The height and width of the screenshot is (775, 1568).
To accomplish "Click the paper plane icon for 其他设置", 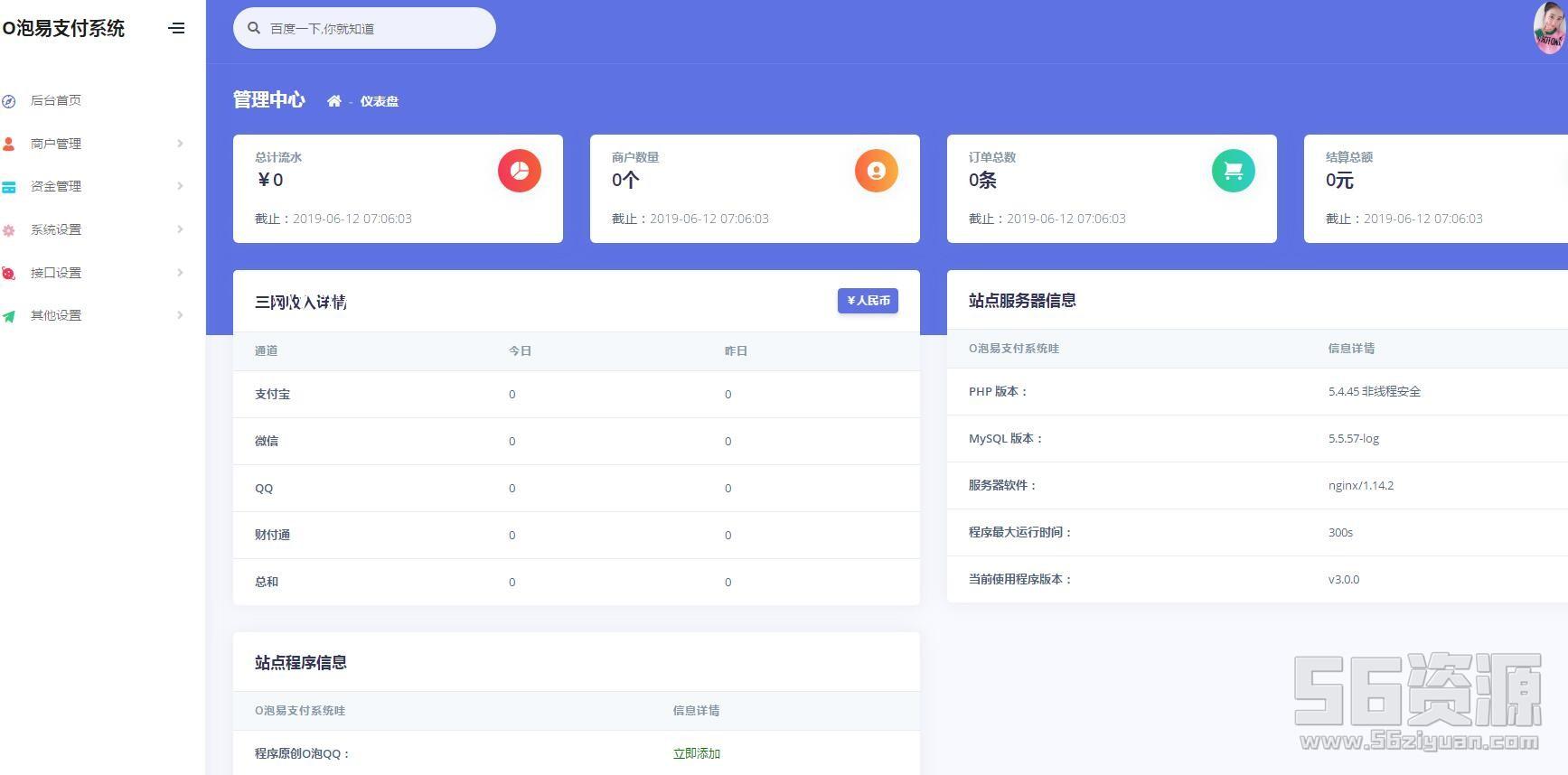I will click(9, 316).
